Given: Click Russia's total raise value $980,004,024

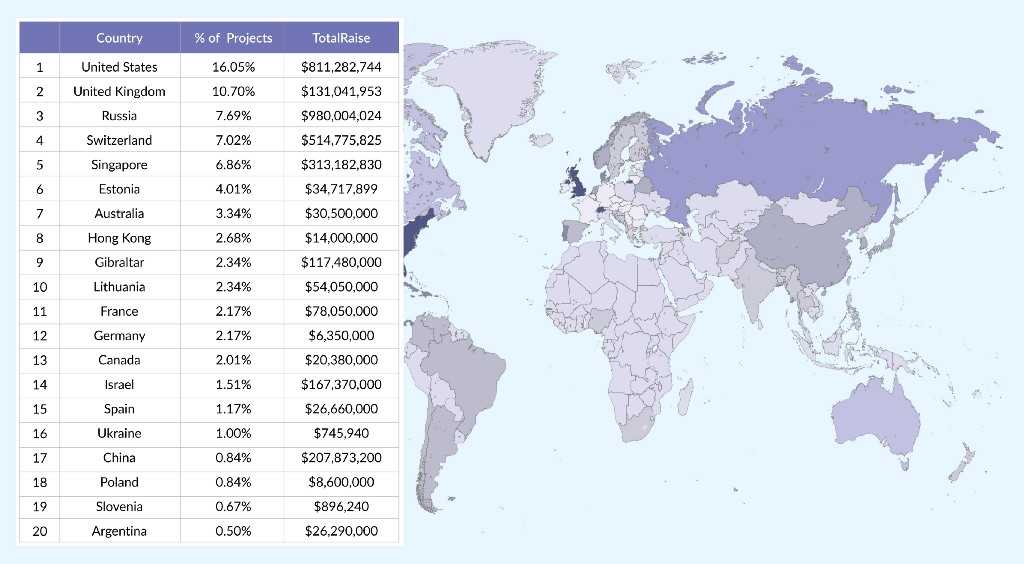Looking at the screenshot, I should click(341, 116).
